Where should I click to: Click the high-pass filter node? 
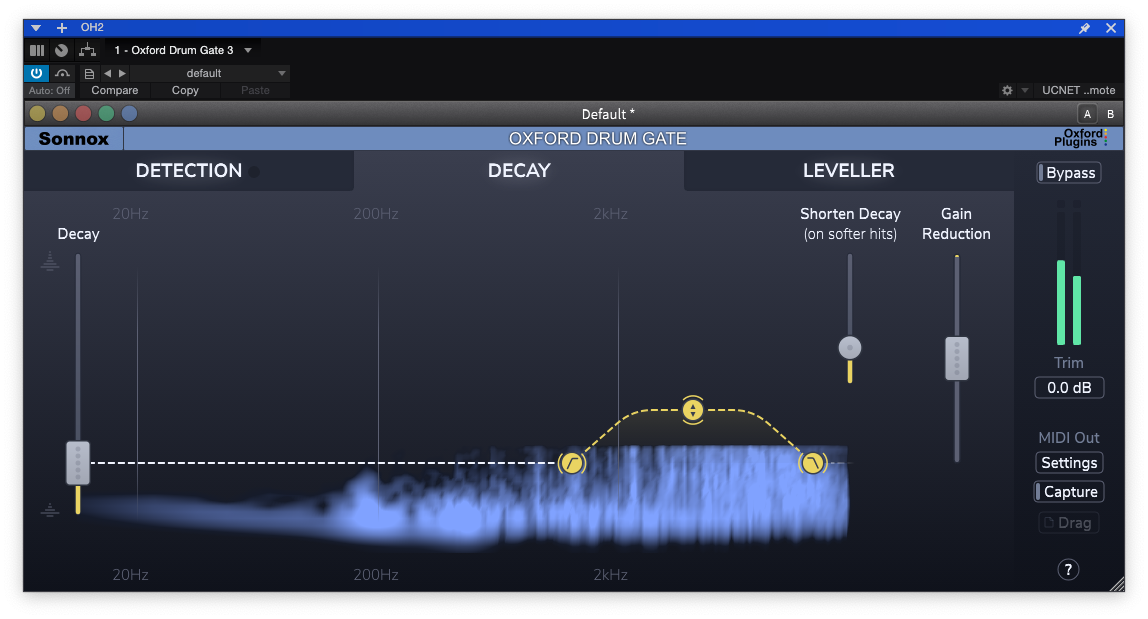[x=572, y=463]
